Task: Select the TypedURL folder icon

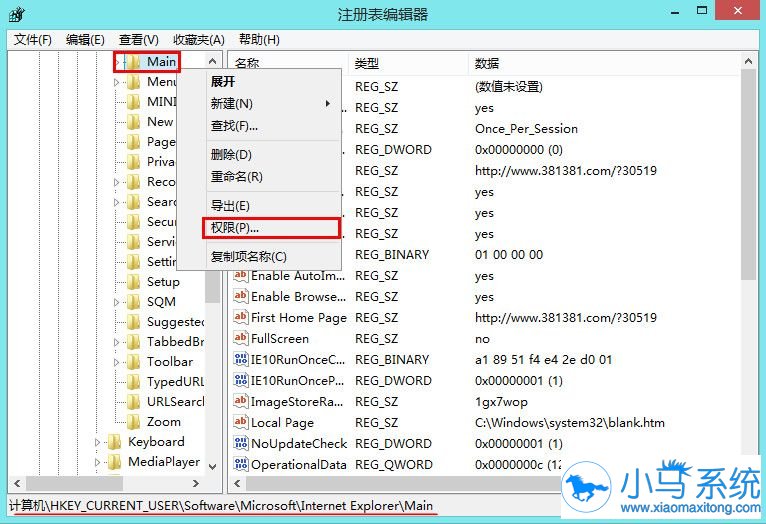Action: [133, 382]
